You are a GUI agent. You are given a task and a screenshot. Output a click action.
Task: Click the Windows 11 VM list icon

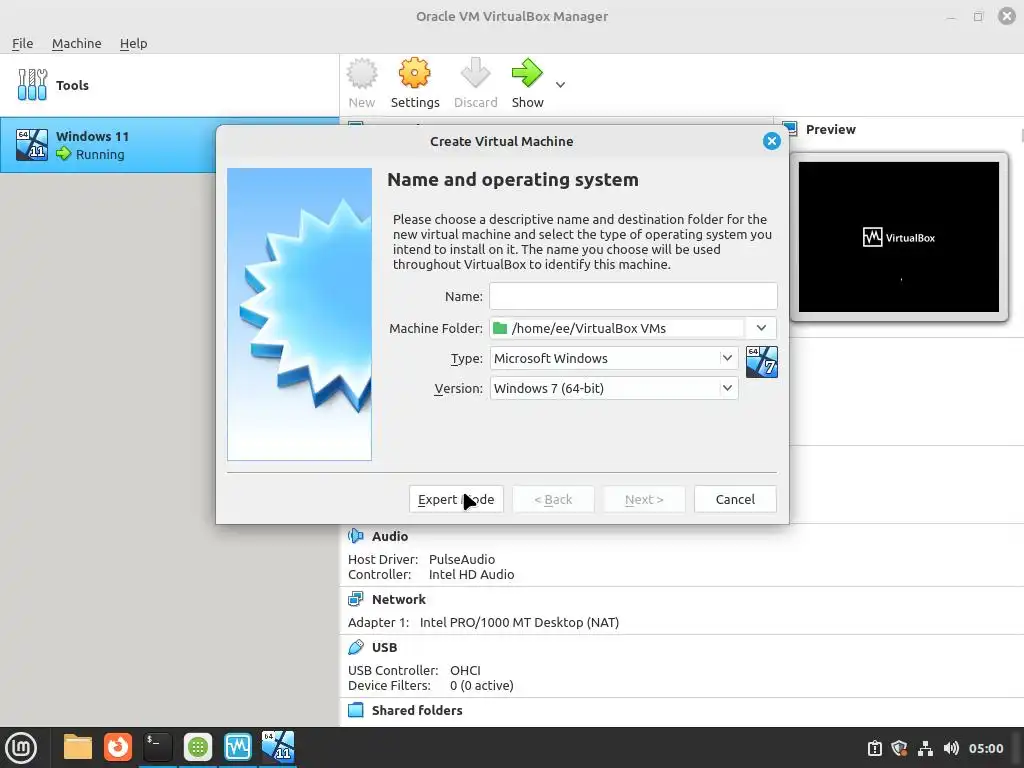[x=32, y=145]
